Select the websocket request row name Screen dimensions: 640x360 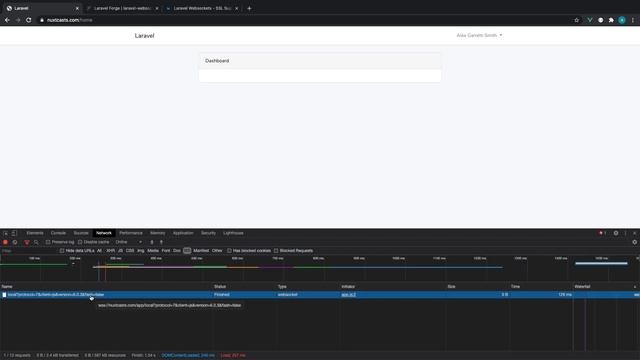tap(56, 295)
